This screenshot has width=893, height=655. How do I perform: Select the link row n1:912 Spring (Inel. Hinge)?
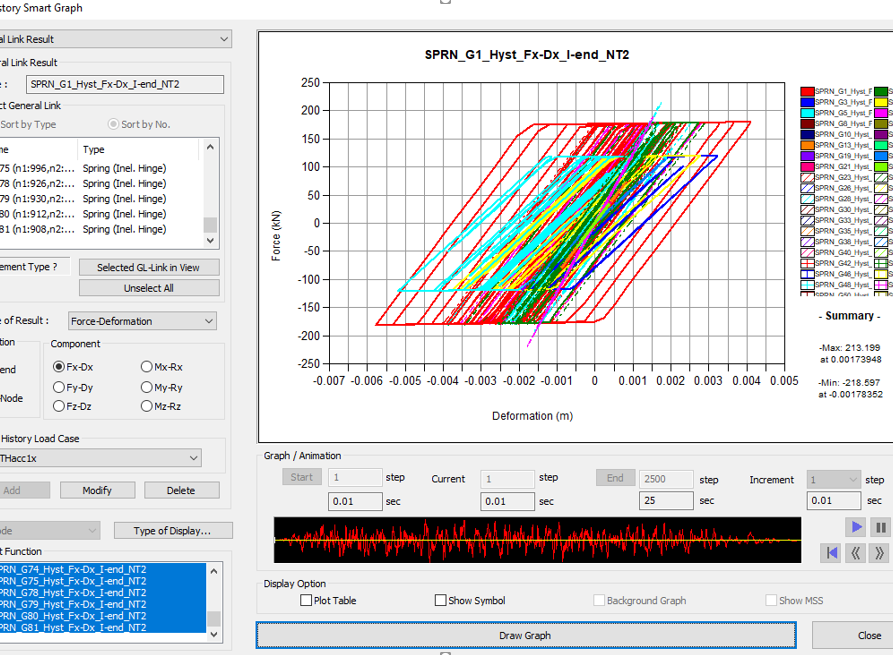pyautogui.click(x=100, y=214)
